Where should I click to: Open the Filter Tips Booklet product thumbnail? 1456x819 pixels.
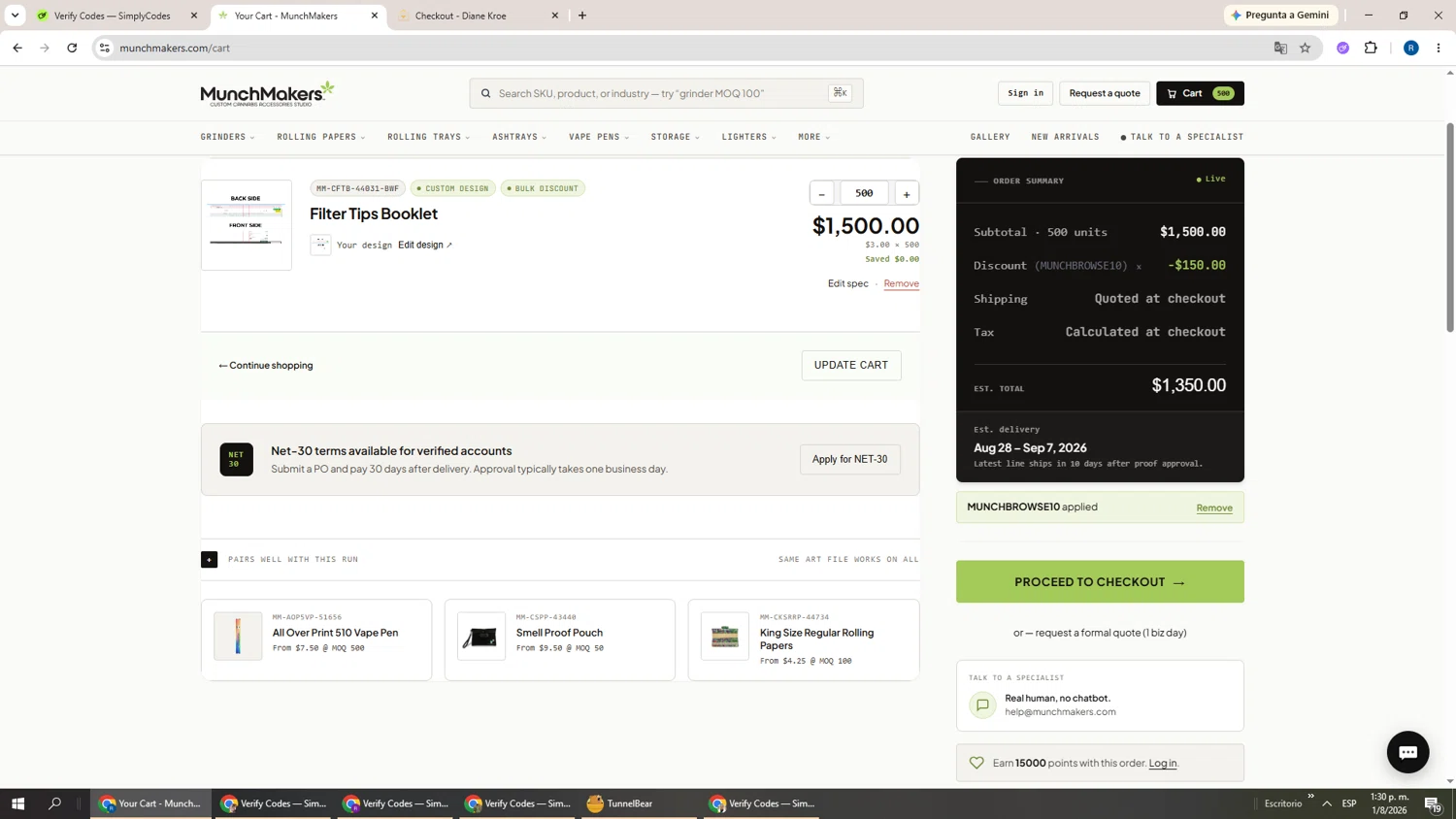pyautogui.click(x=247, y=225)
